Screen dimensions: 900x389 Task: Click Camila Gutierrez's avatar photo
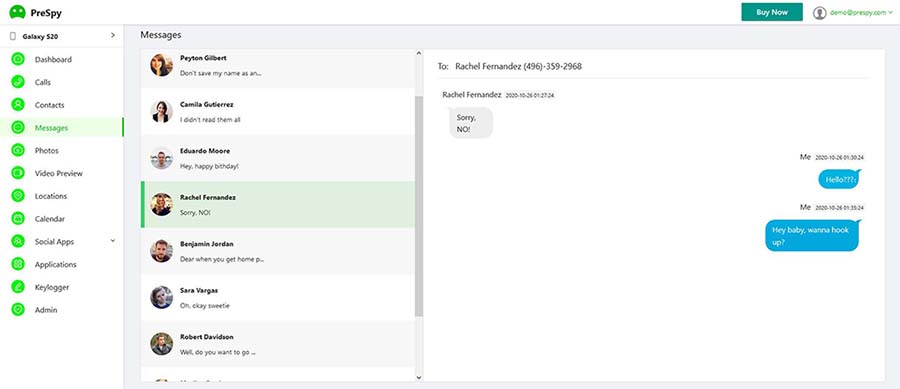coord(161,111)
